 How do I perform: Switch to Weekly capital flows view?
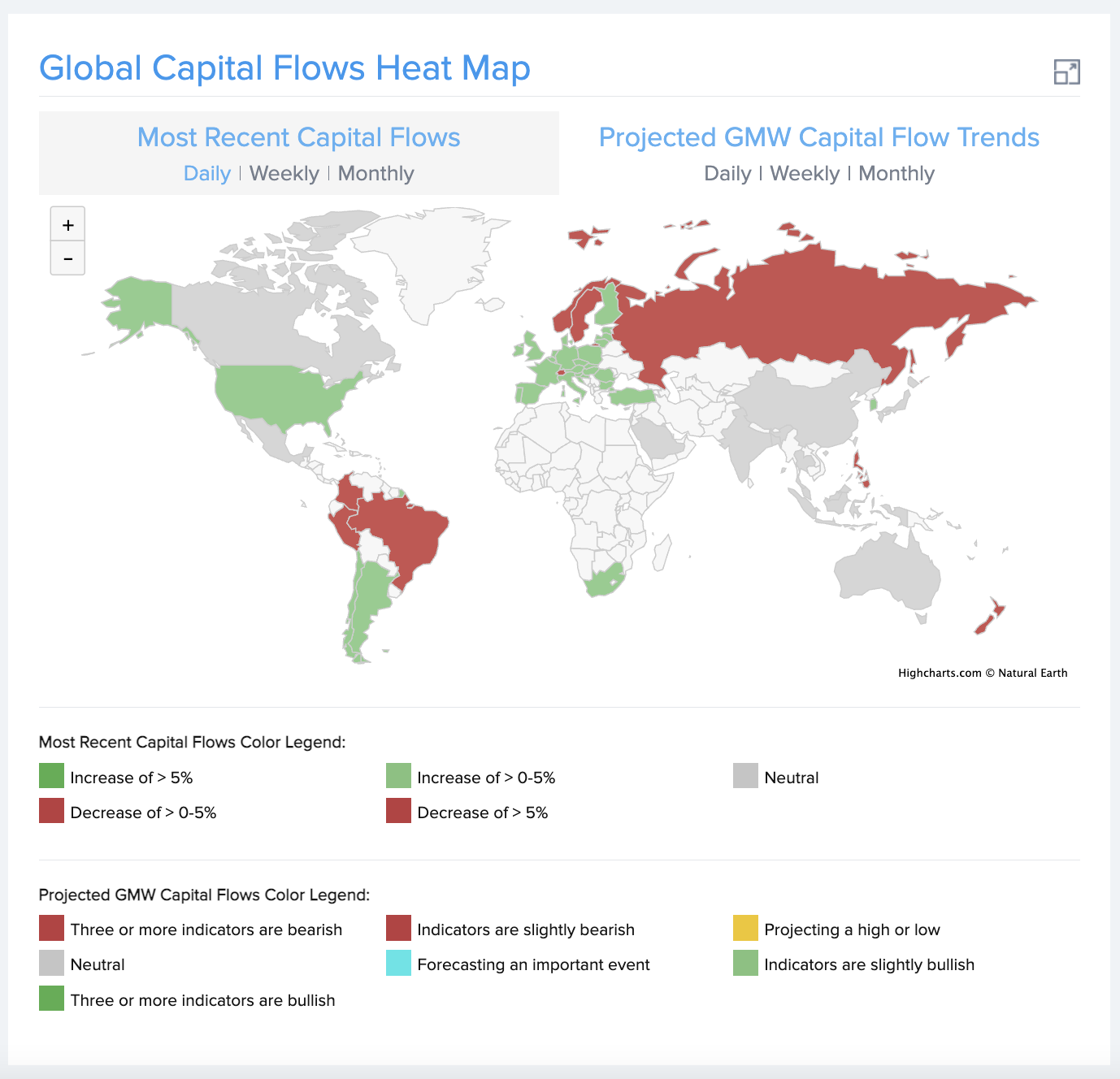pos(284,173)
